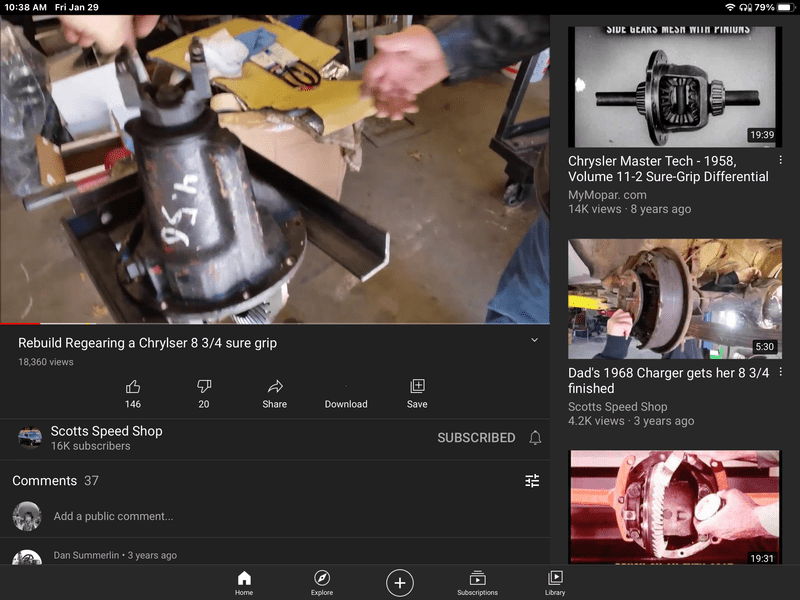Switch to the Explore tab
This screenshot has height=600, width=800.
coord(322,583)
